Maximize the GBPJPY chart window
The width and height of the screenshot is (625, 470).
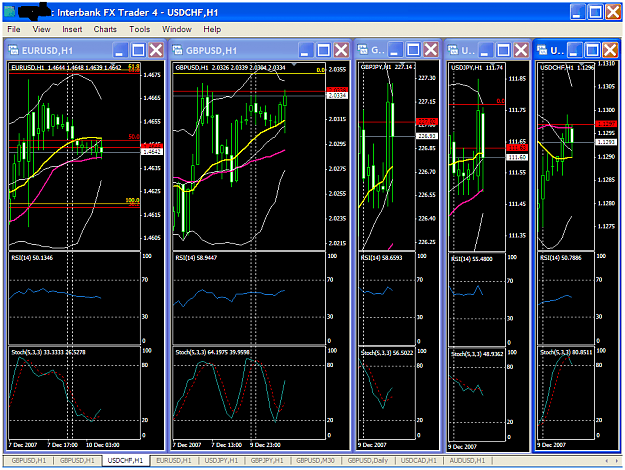413,50
